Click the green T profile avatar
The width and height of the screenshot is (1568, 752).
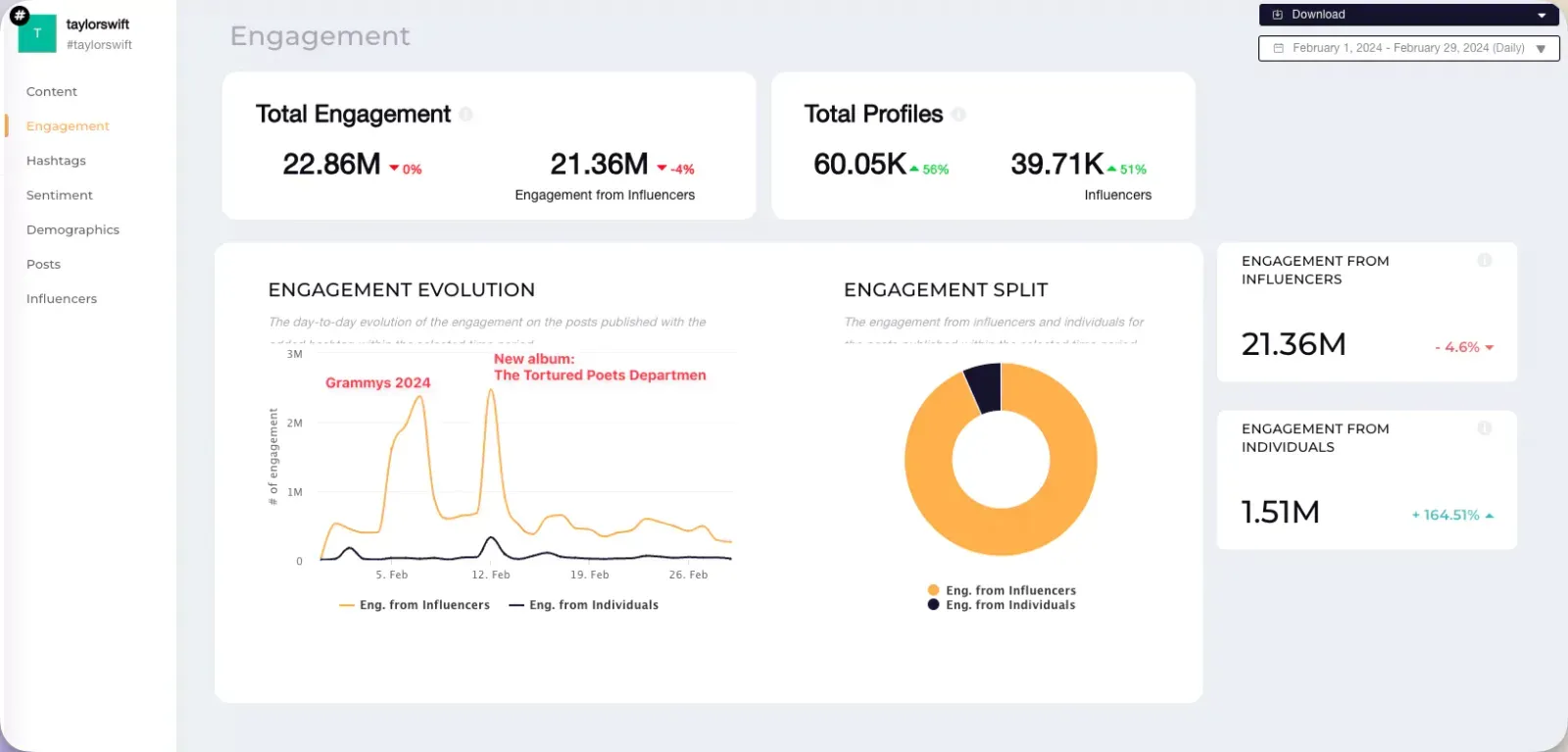pos(38,34)
